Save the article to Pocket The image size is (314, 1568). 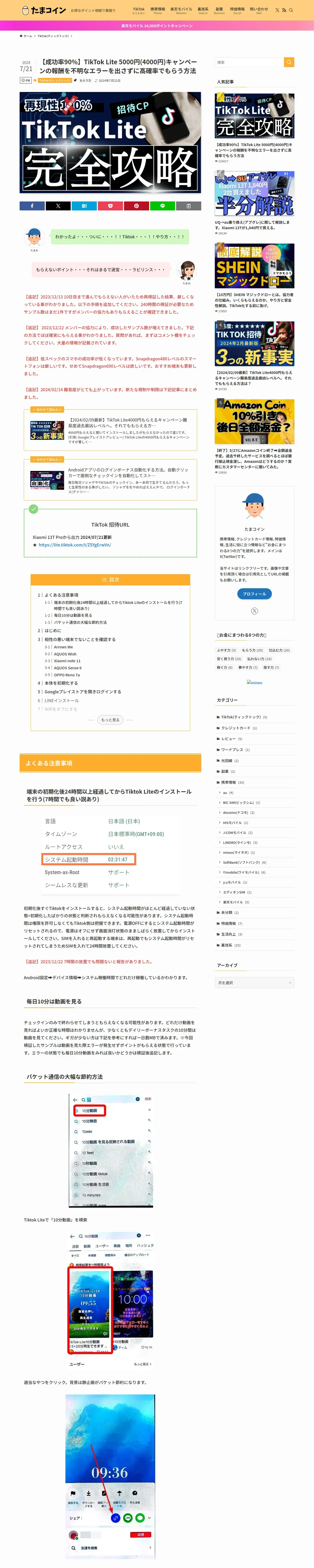(x=110, y=206)
